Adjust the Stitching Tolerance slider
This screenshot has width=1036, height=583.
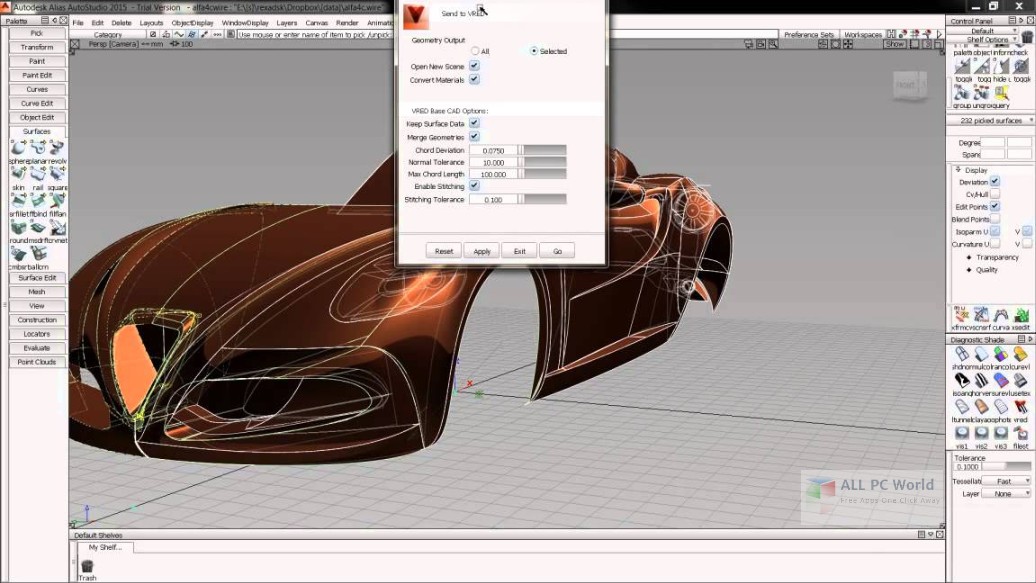(x=542, y=199)
